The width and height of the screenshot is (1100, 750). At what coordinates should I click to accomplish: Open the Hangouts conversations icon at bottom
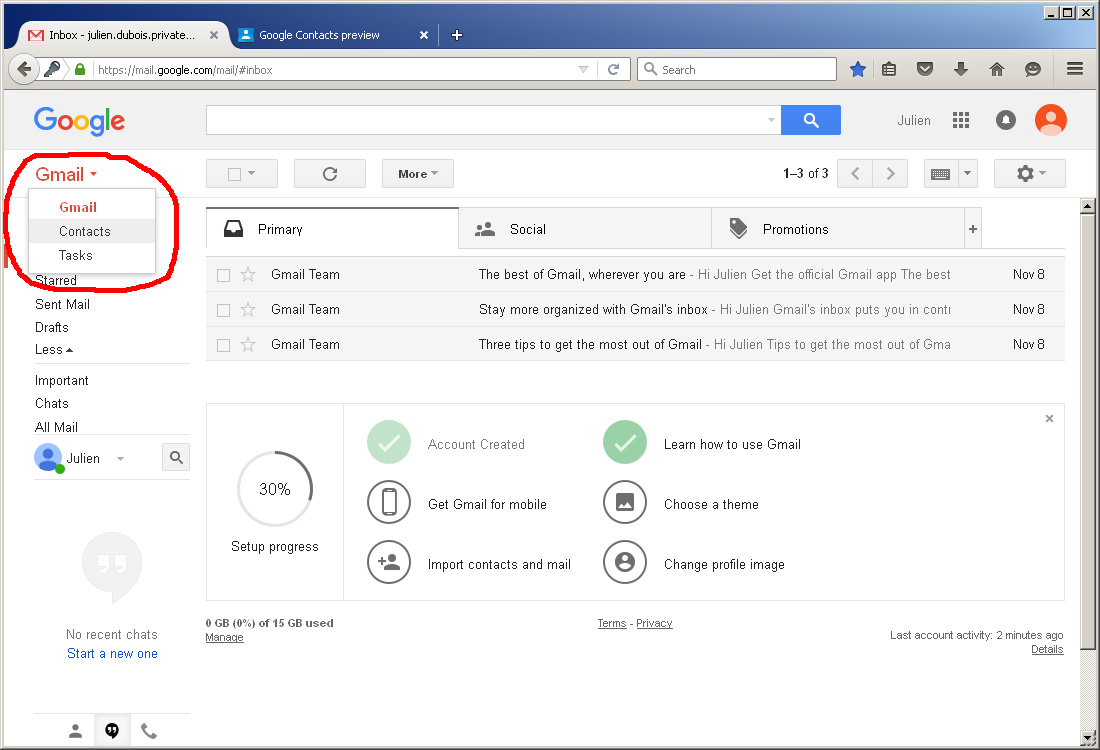(112, 731)
